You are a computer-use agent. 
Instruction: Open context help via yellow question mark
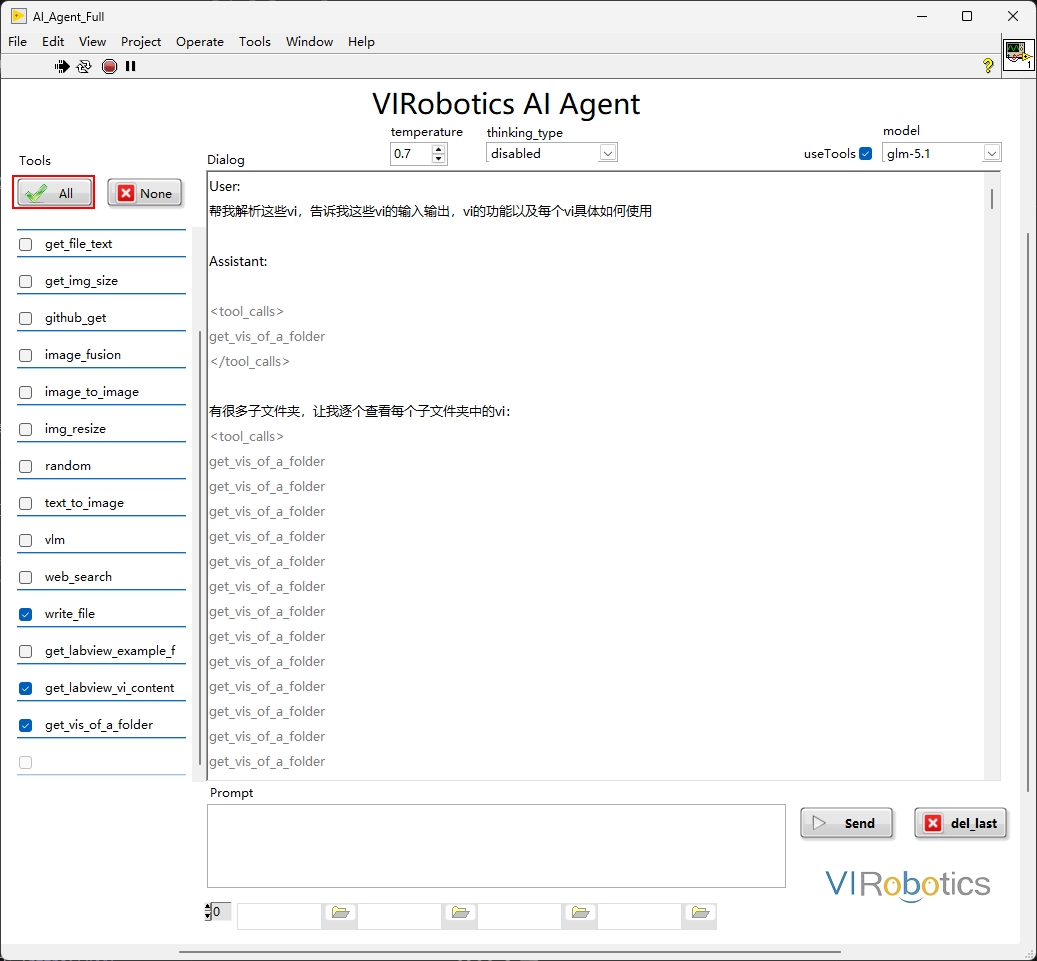(x=988, y=66)
